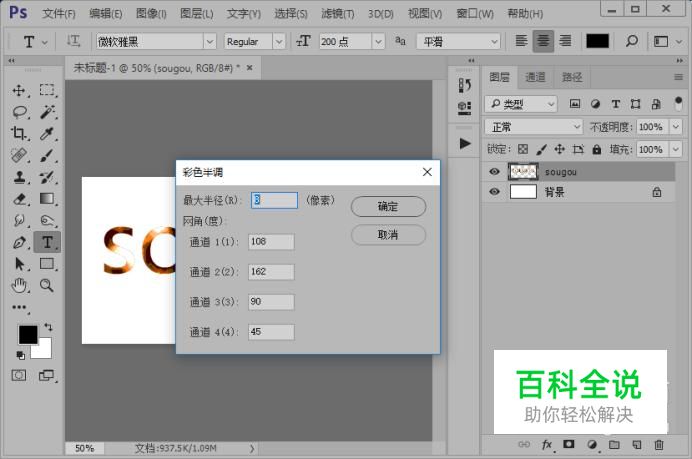Screen dimensions: 692x459
Task: Select the Gradient tool
Action: point(47,199)
